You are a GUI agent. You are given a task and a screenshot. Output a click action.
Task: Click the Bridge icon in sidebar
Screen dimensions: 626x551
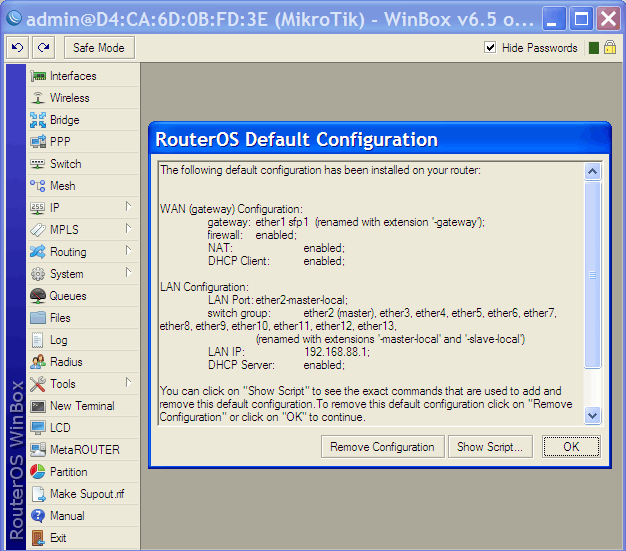click(38, 120)
